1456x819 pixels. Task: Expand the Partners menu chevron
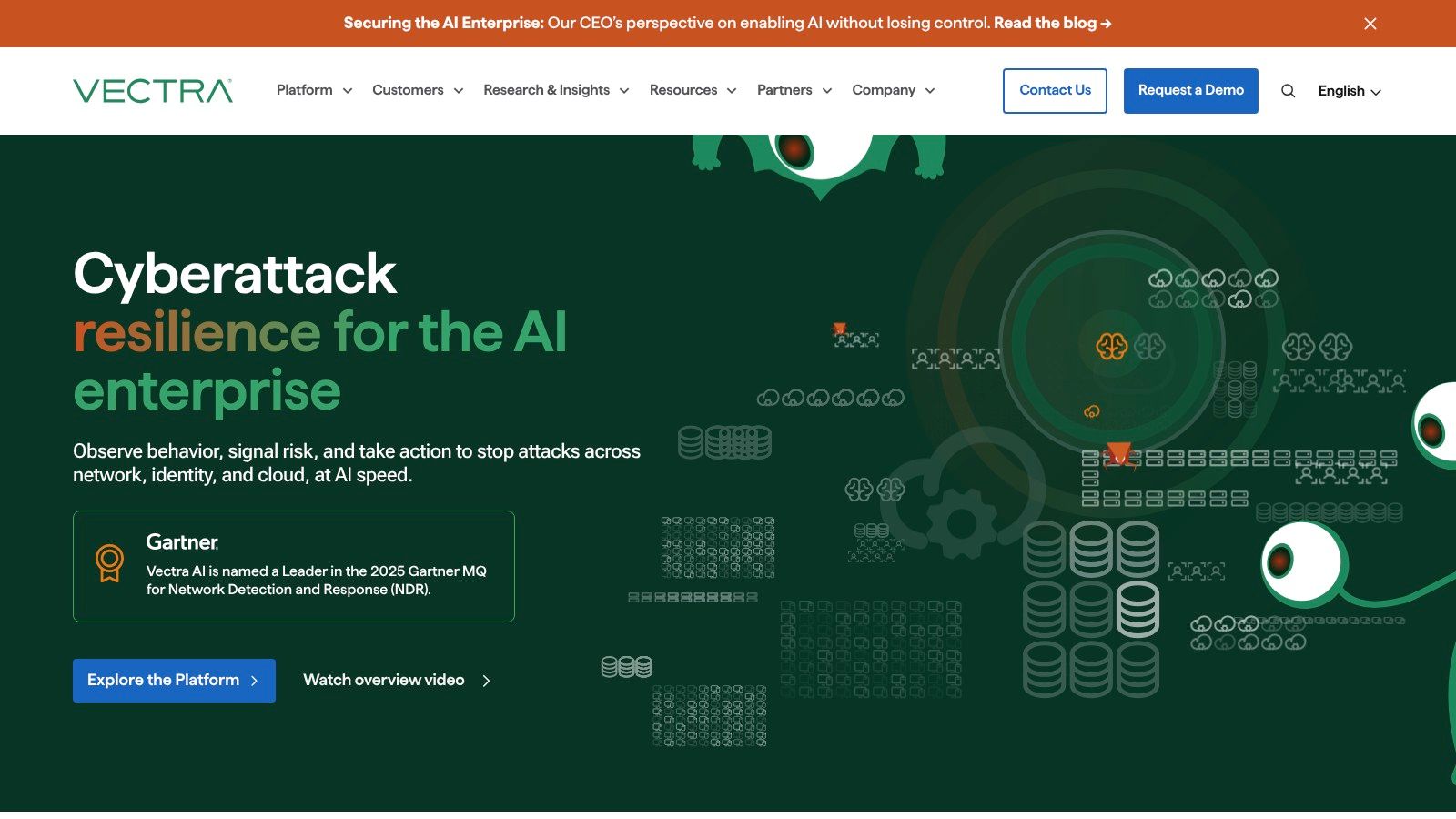[827, 91]
